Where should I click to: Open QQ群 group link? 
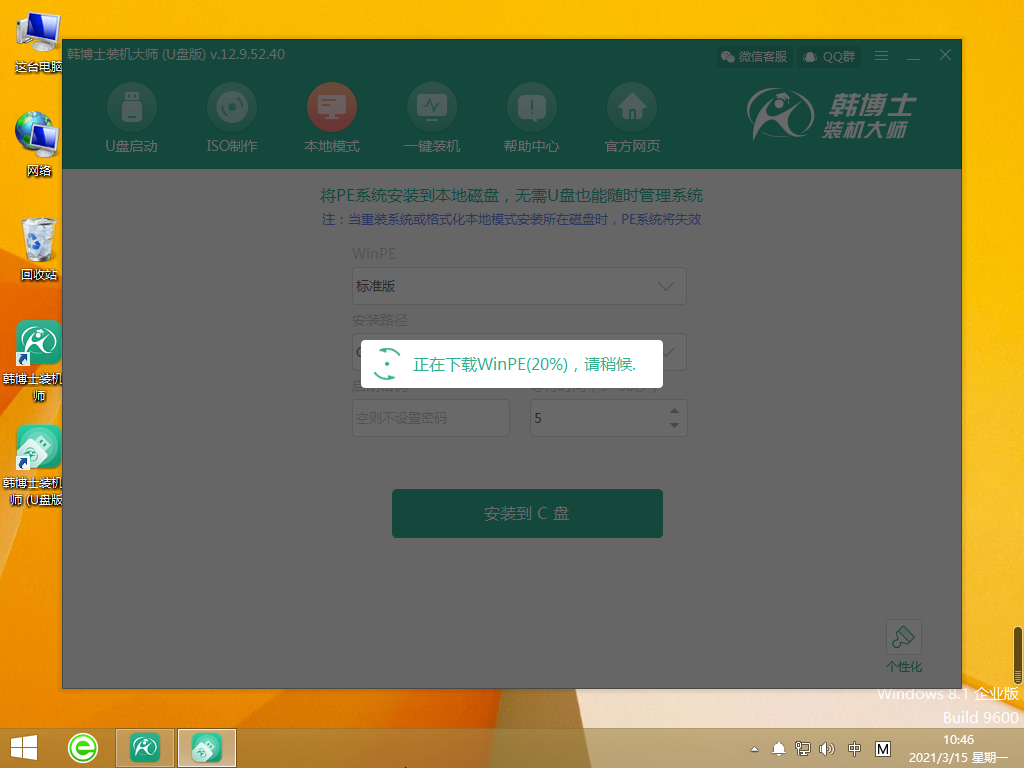tap(829, 57)
